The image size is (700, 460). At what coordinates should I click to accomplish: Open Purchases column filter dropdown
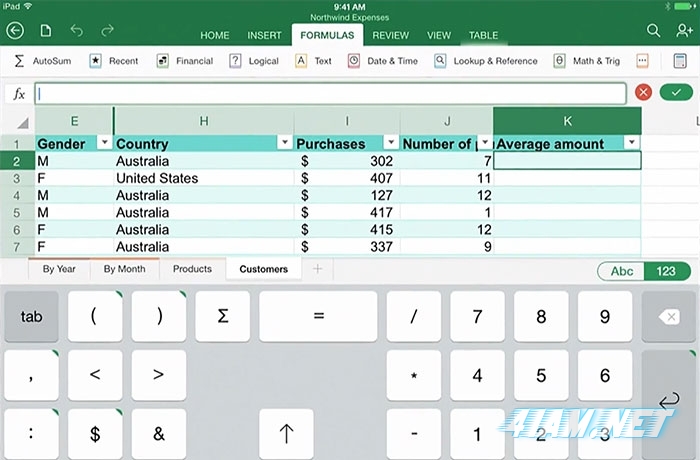click(x=391, y=142)
